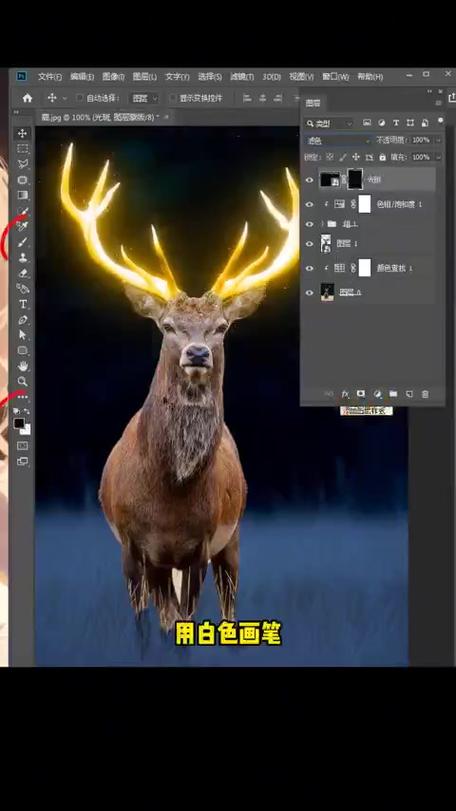Viewport: 456px width, 811px height.
Task: Add layer mask from Layers panel bottom
Action: (x=361, y=394)
